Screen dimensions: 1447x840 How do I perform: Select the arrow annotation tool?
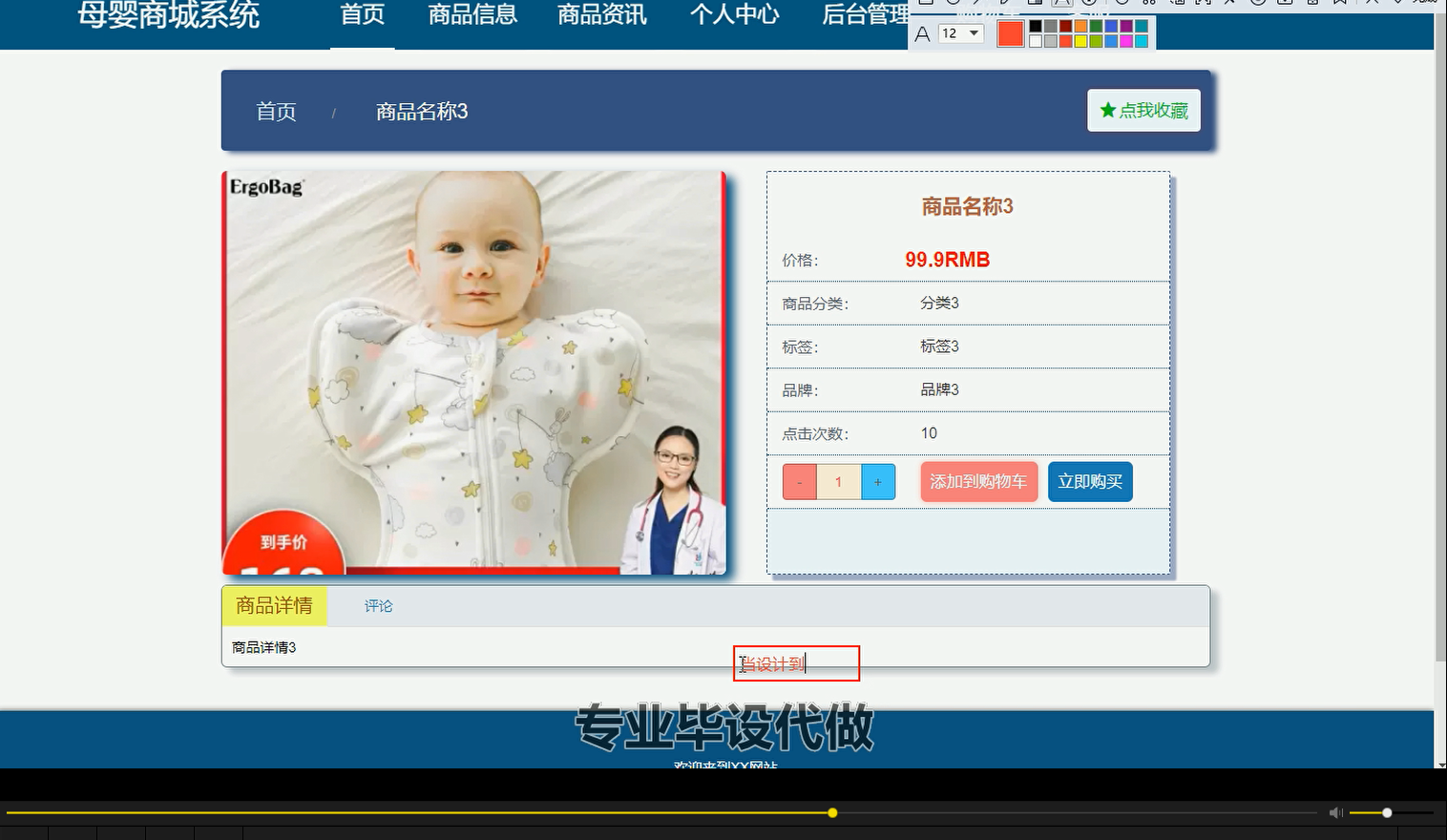[x=975, y=4]
